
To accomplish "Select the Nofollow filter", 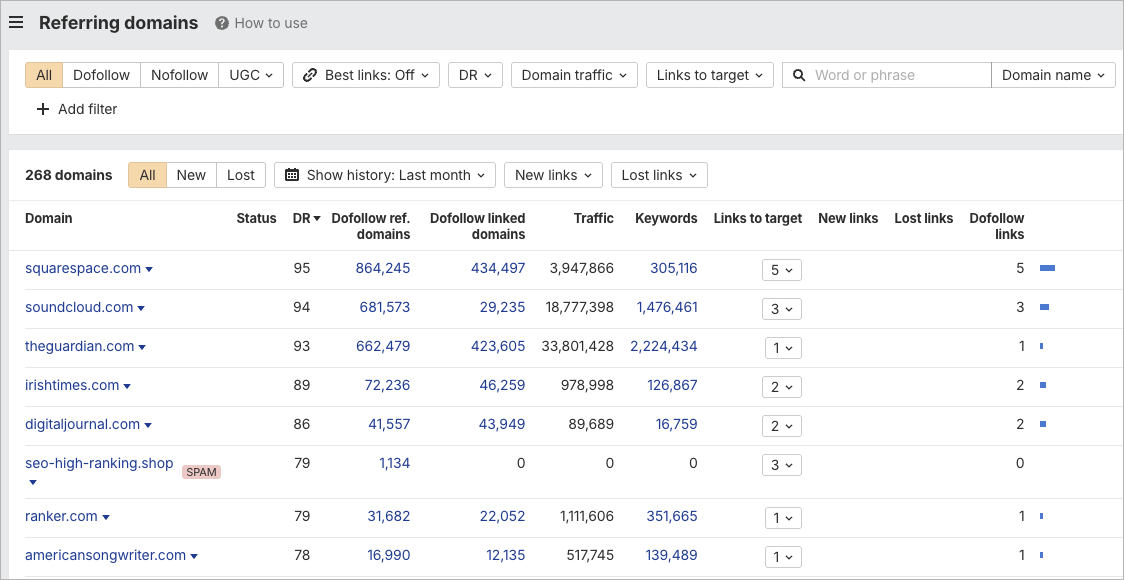I will click(x=179, y=75).
